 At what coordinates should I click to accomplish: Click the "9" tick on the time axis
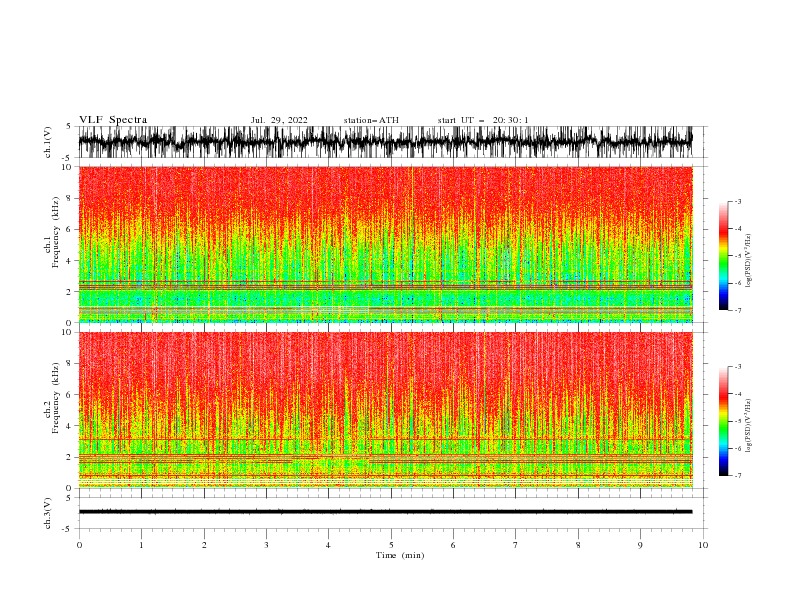point(640,545)
